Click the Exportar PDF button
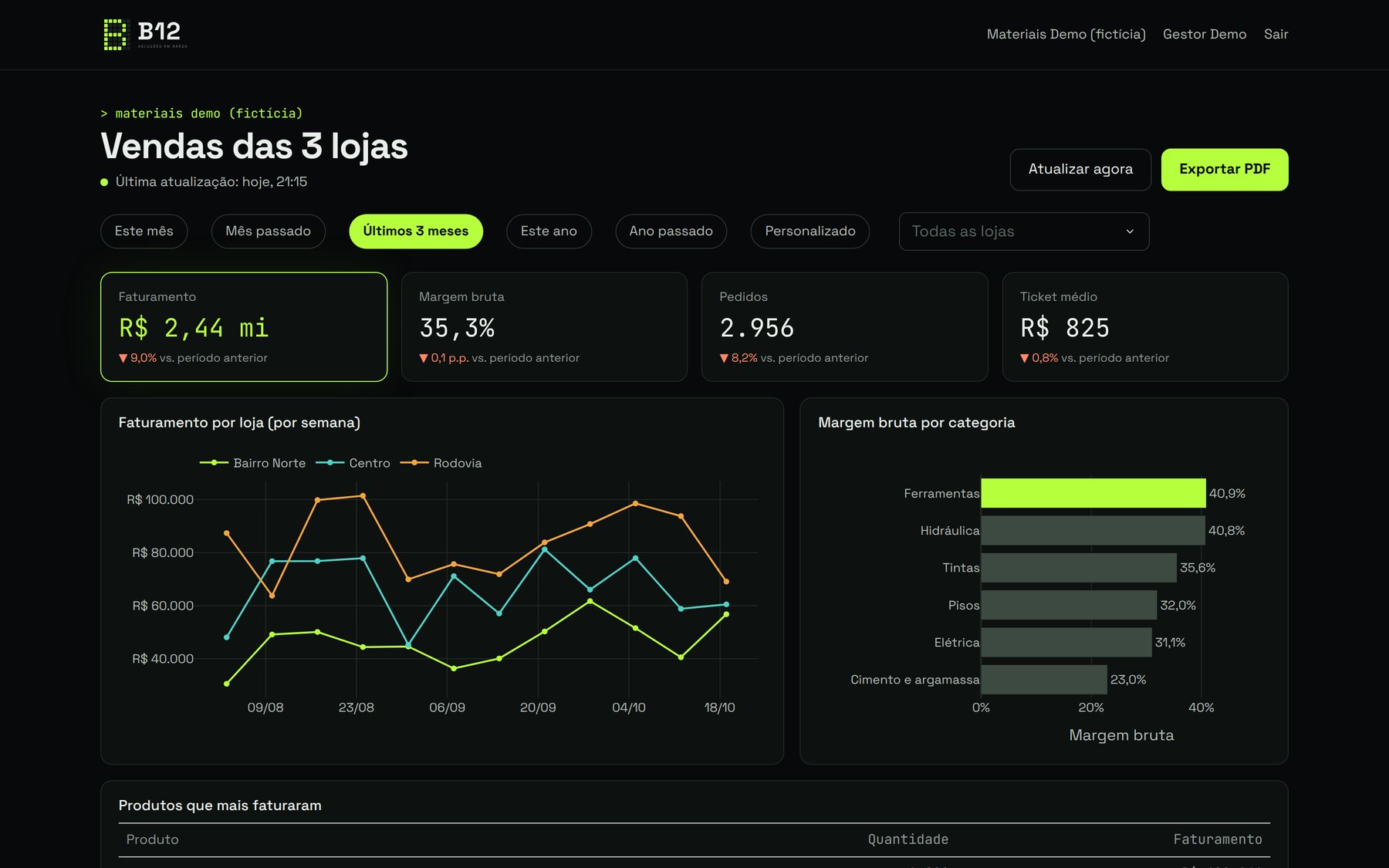1389x868 pixels. (1225, 170)
